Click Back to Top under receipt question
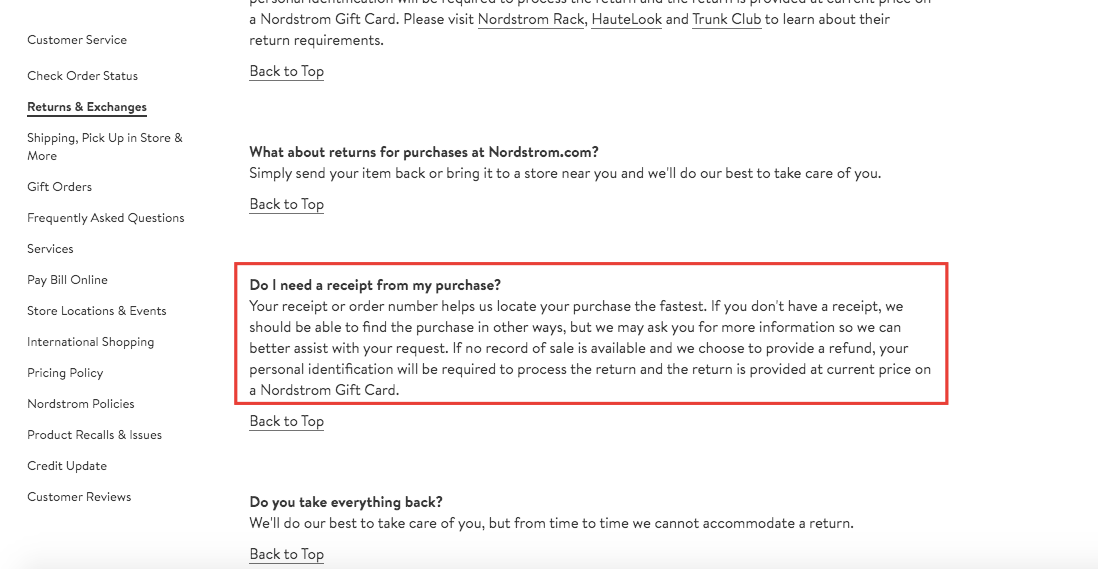 coord(286,421)
